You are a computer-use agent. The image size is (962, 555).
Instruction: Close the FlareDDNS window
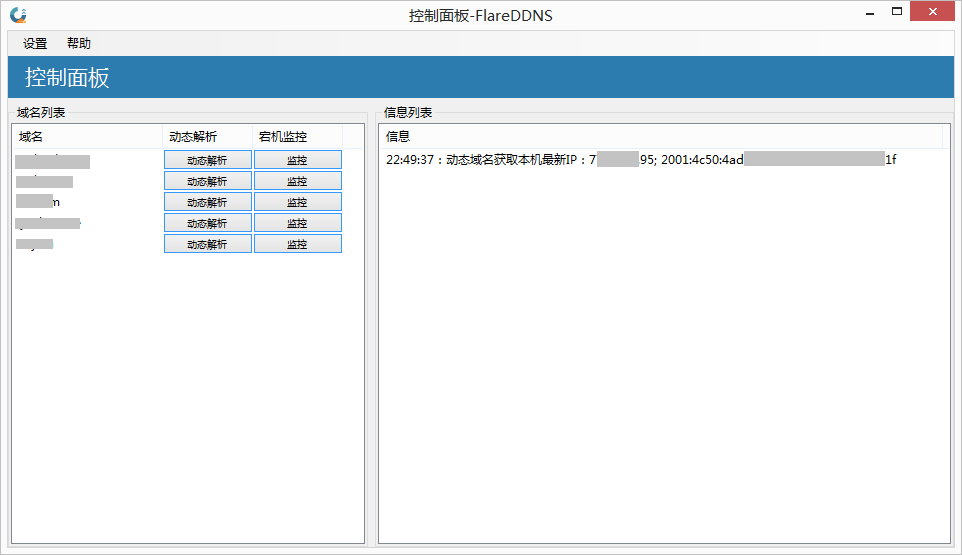click(933, 12)
